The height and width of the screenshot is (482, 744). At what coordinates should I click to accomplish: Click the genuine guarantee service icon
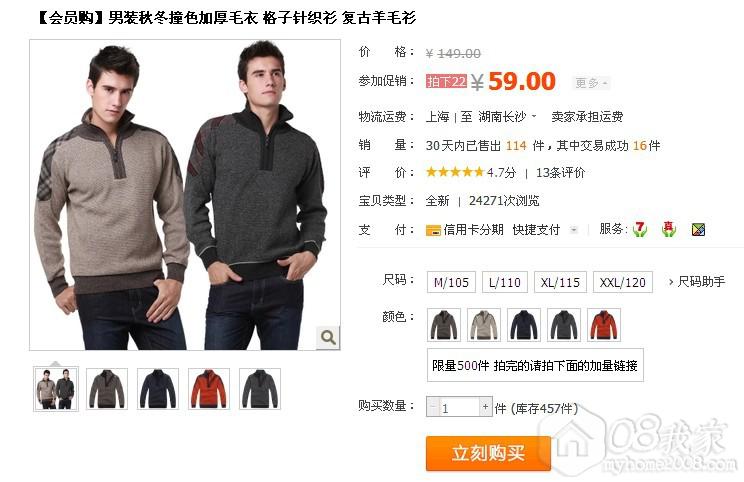point(669,229)
